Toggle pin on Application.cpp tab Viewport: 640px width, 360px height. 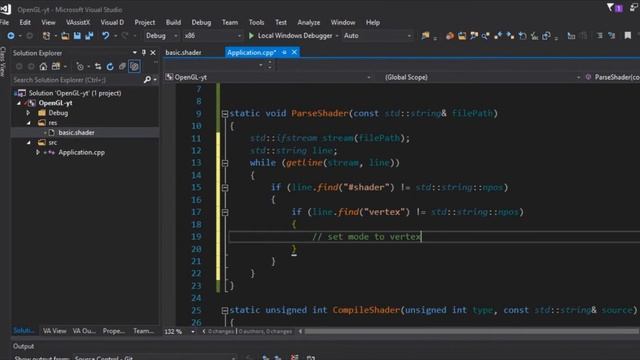pos(284,52)
